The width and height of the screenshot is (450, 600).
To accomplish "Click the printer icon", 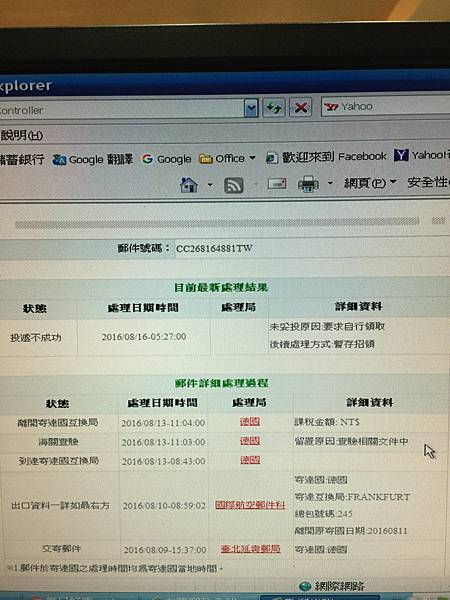I will 308,184.
